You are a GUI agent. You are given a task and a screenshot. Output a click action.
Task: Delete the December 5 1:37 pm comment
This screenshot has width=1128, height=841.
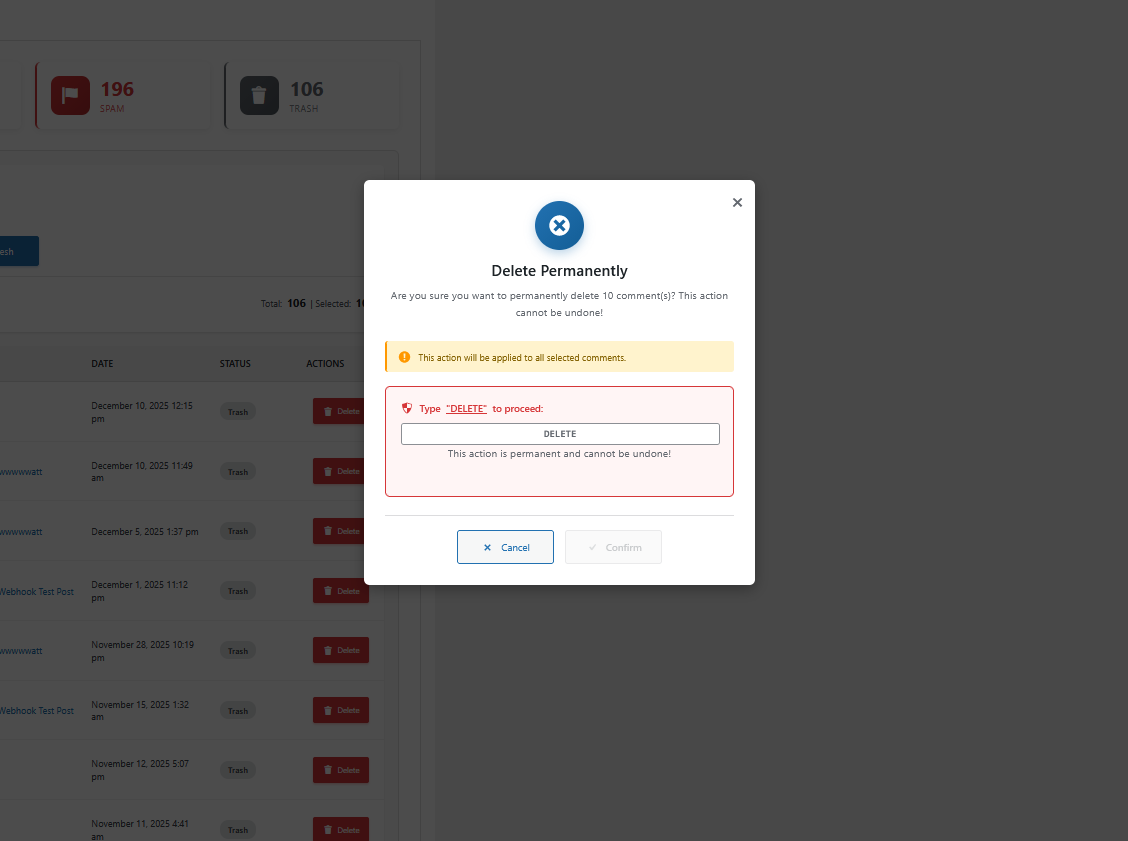[x=340, y=531]
